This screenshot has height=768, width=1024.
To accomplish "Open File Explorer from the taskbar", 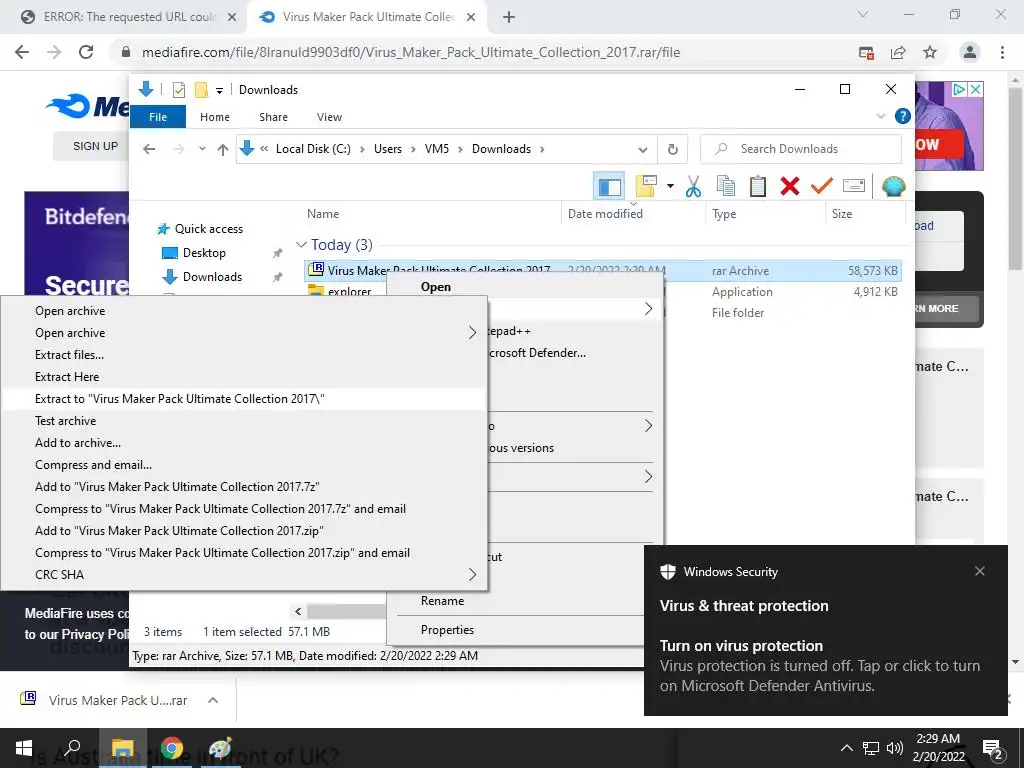I will 122,748.
